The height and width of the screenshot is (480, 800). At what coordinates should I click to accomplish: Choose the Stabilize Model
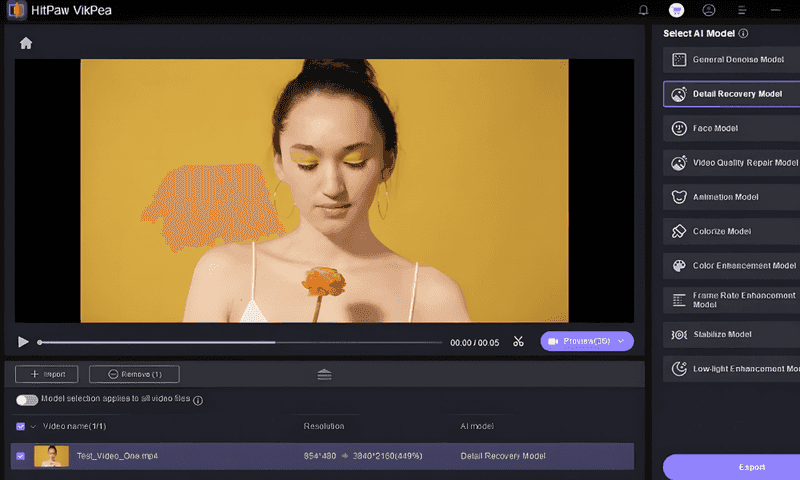[x=732, y=334]
